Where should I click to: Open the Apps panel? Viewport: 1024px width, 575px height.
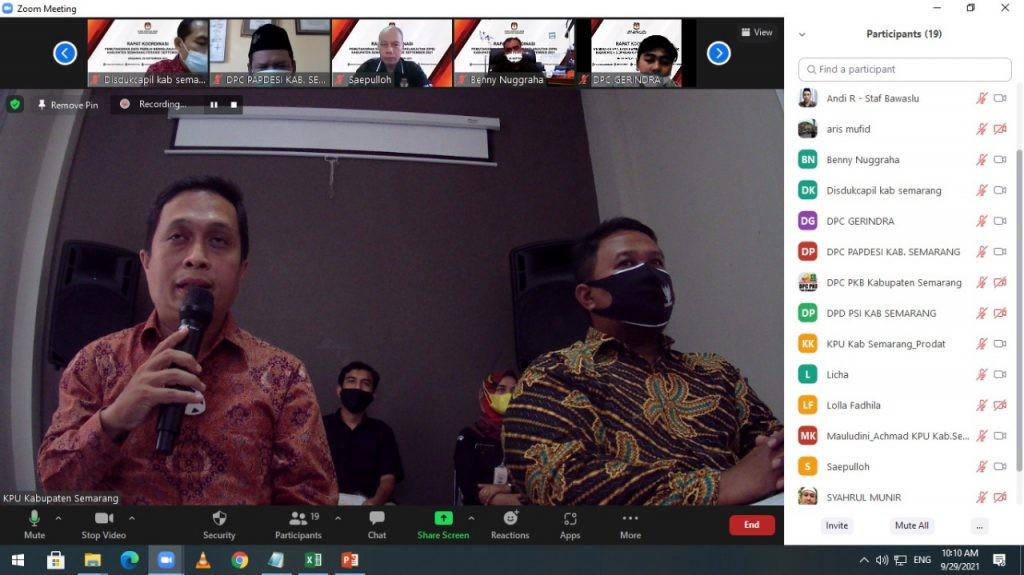point(570,523)
